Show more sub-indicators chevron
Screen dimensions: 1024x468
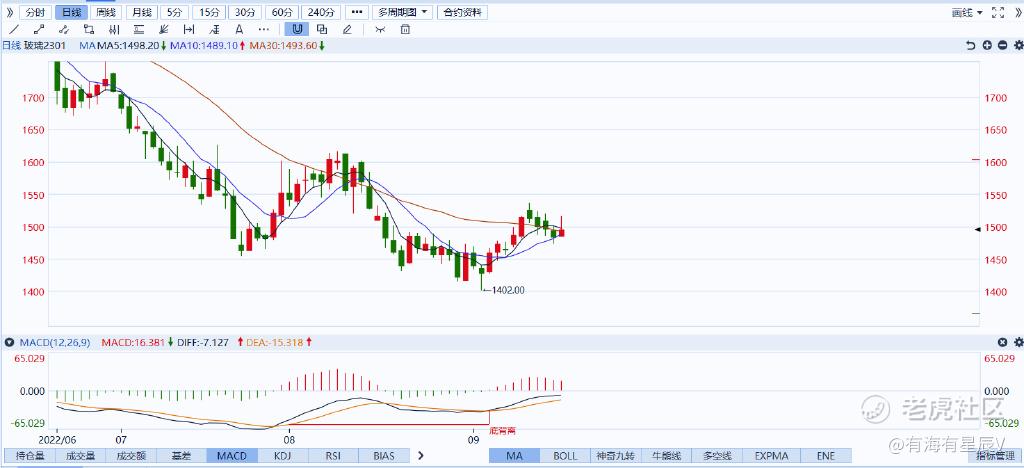coord(421,456)
